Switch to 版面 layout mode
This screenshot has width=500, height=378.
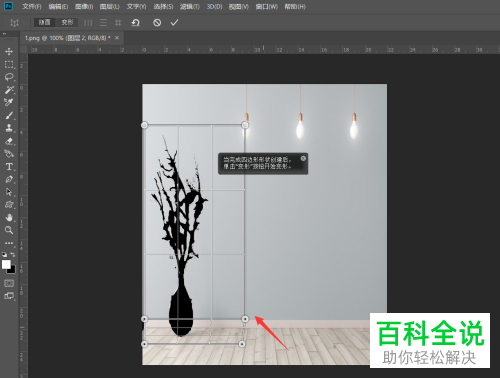tap(44, 22)
